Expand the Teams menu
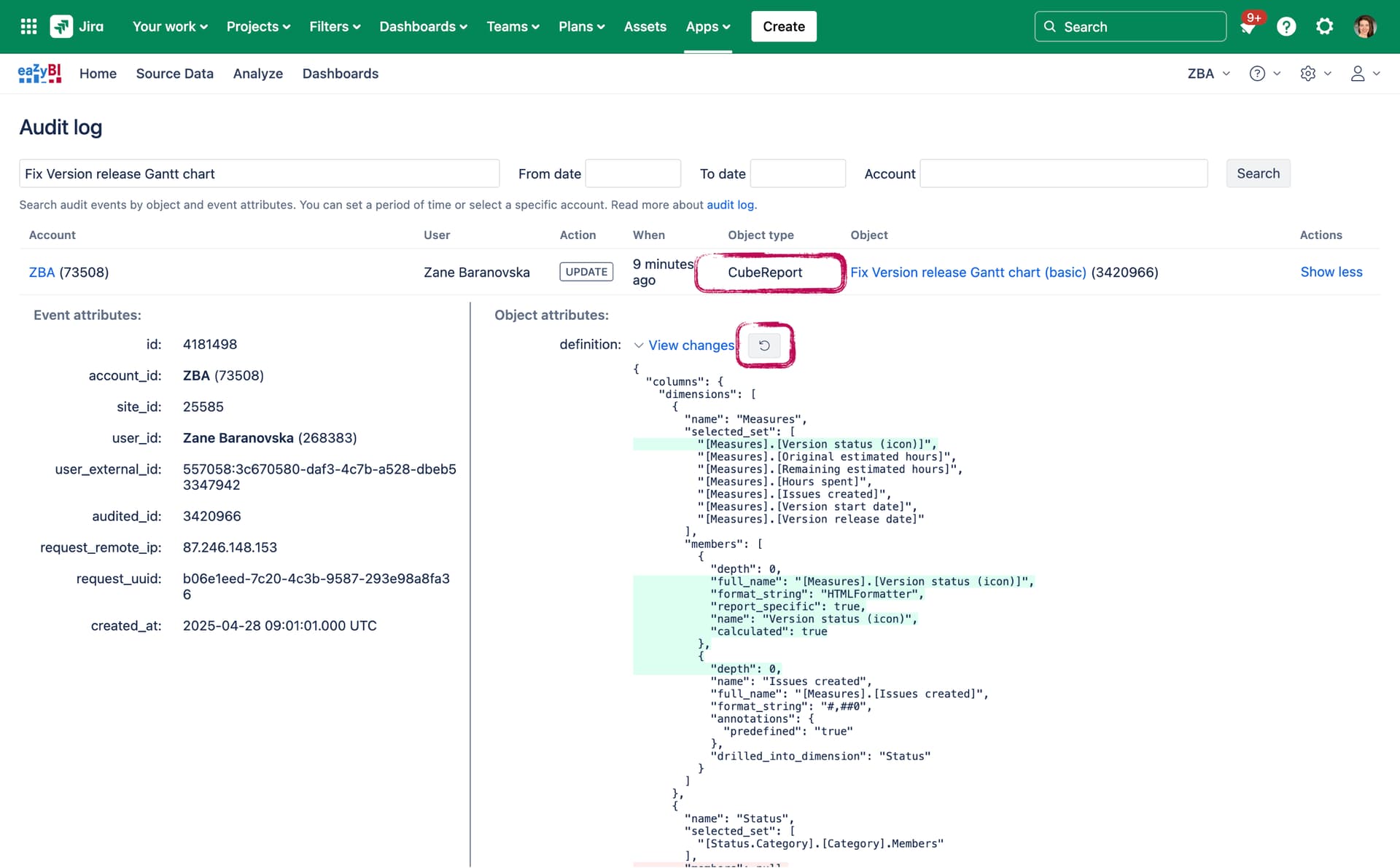 click(513, 27)
